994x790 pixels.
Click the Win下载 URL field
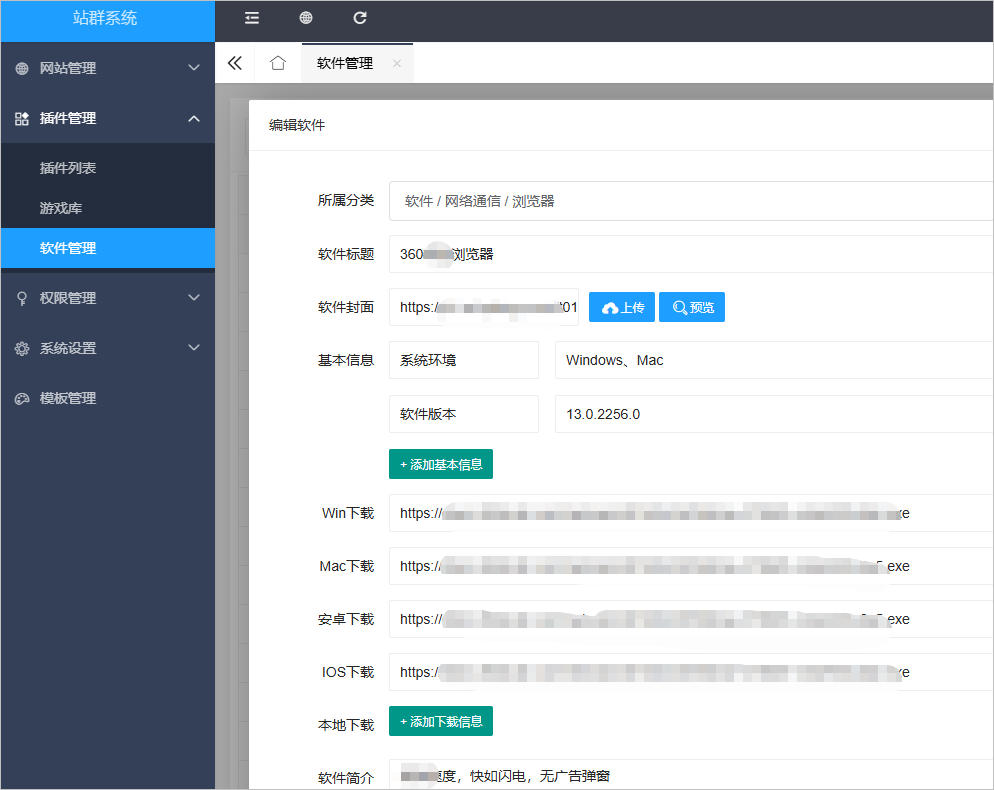coord(691,513)
